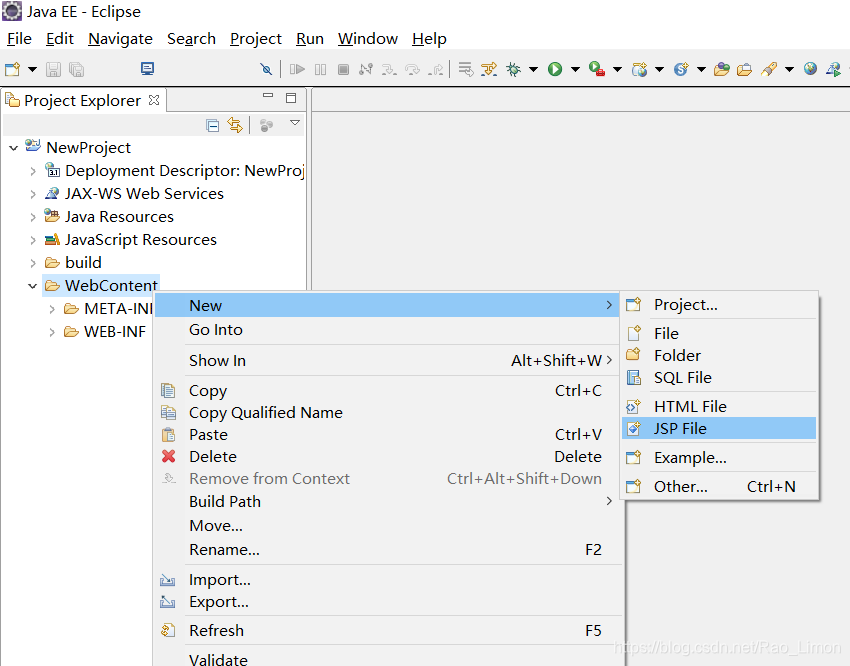Viewport: 850px width, 666px height.
Task: Open the Debug dropdown arrow
Action: 533,69
